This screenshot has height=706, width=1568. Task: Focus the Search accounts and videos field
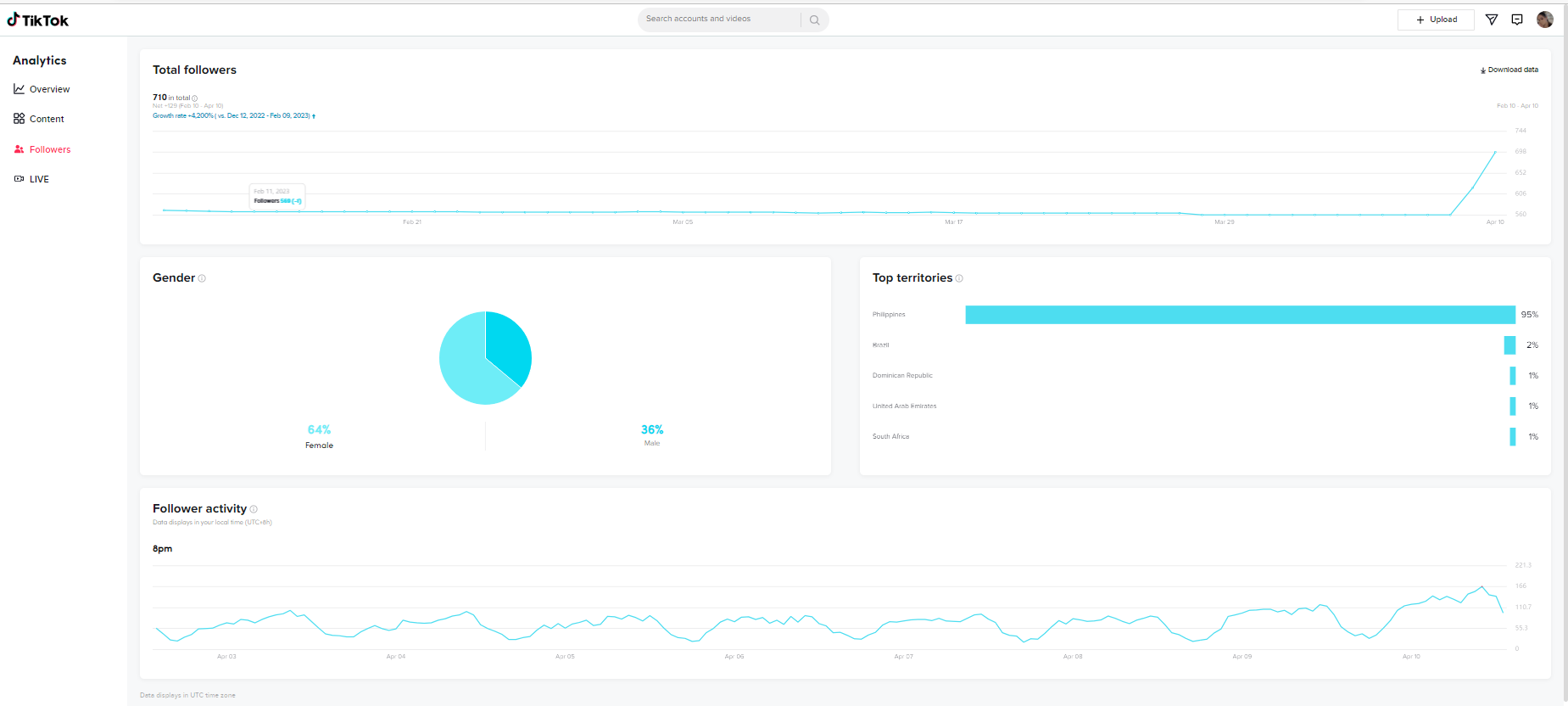point(719,20)
